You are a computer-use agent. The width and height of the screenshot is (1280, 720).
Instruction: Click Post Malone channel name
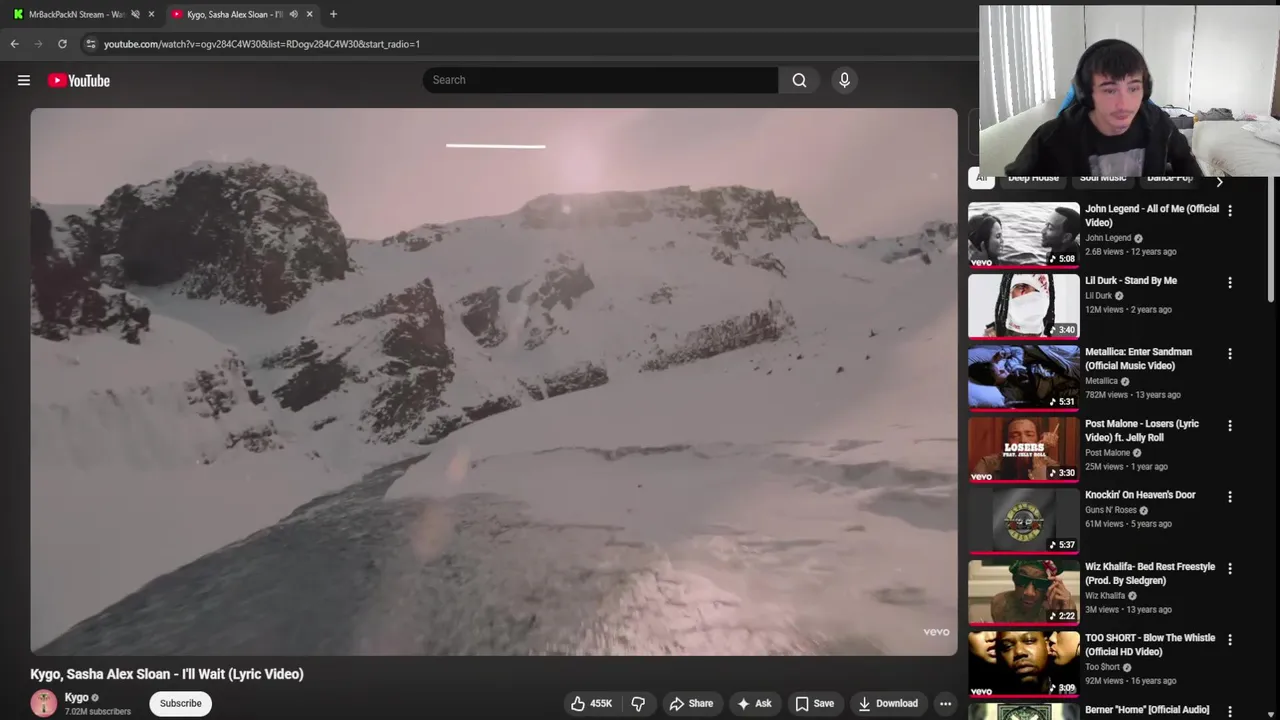[x=1108, y=453]
